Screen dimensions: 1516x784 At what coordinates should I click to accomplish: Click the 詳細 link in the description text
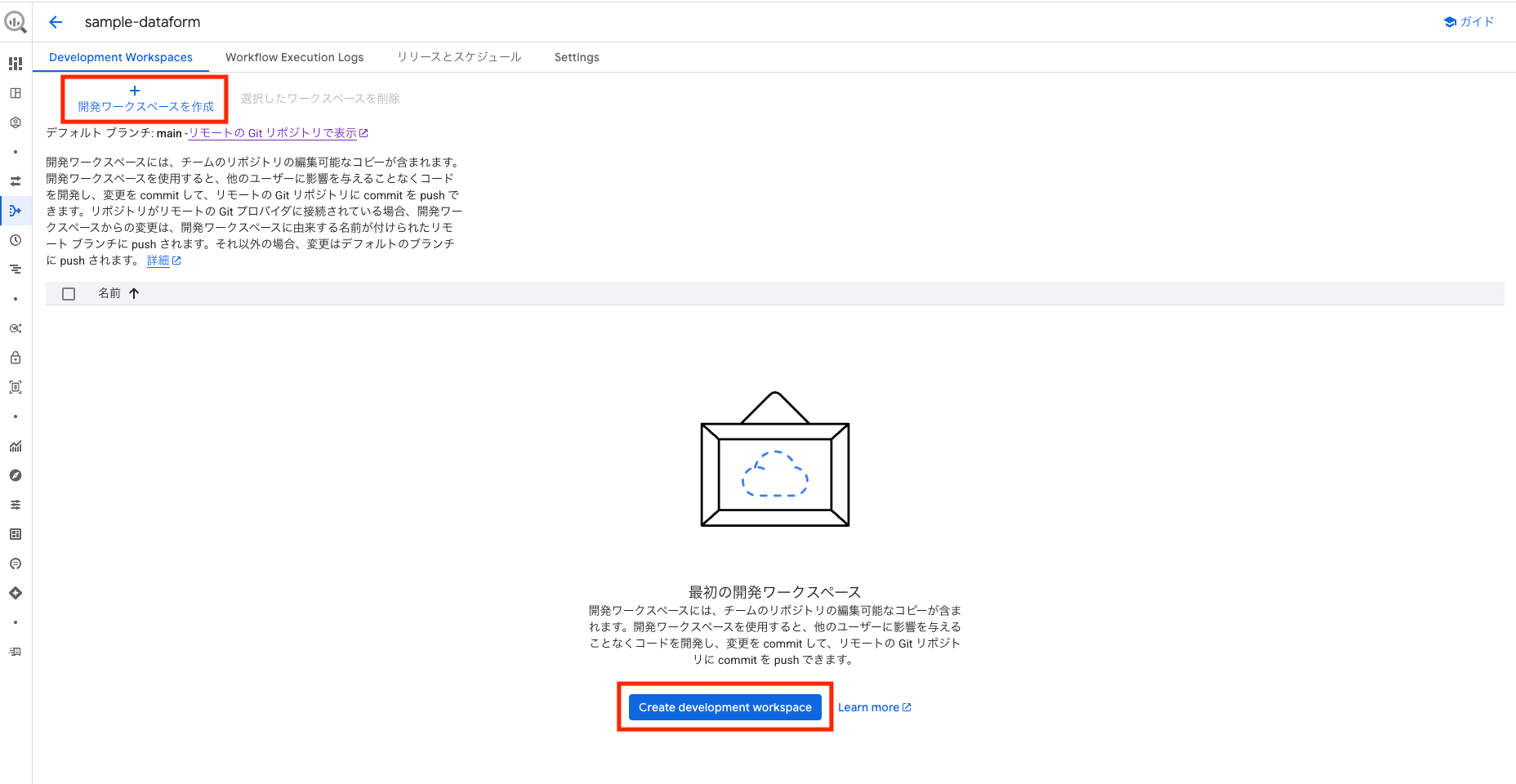pyautogui.click(x=158, y=260)
